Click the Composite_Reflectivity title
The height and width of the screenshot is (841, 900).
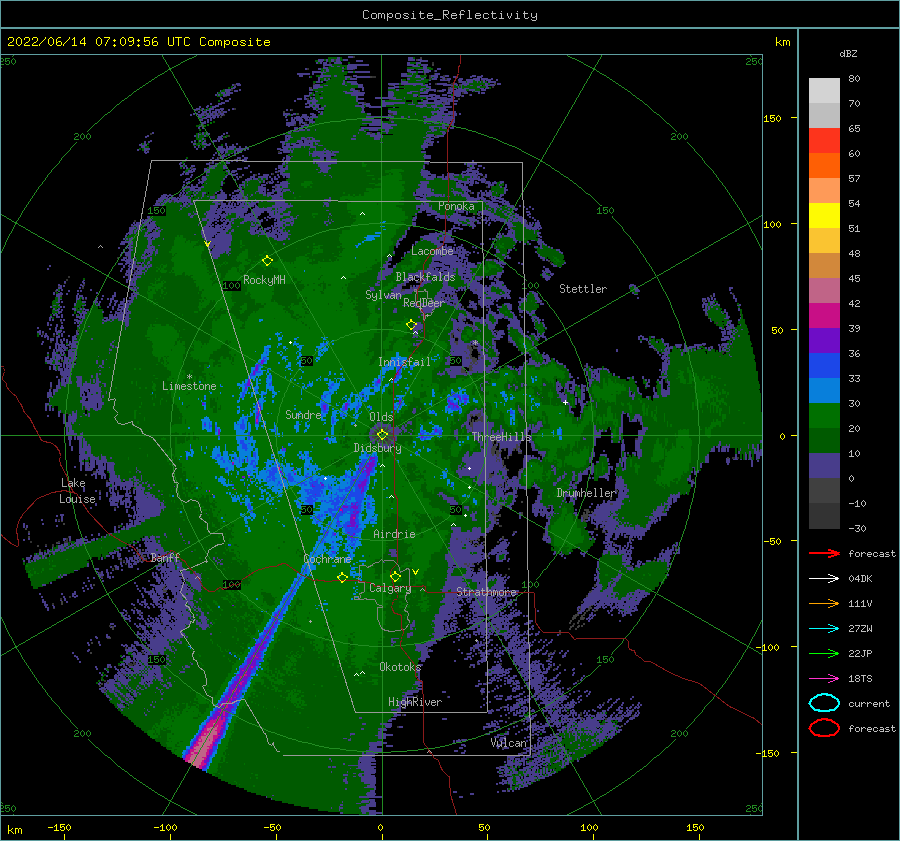pos(449,15)
